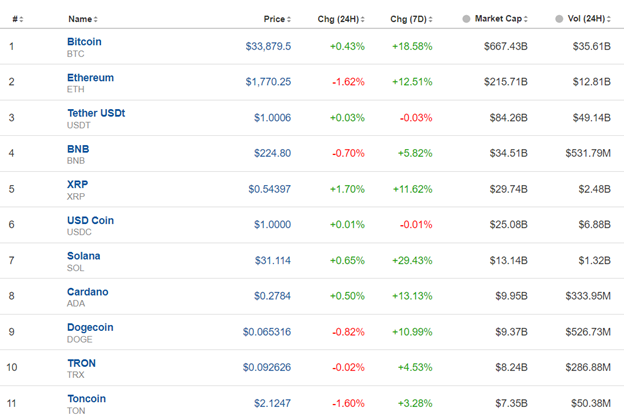The width and height of the screenshot is (624, 415).
Task: Select Dogecoin 7D change +10.99%
Action: point(412,332)
